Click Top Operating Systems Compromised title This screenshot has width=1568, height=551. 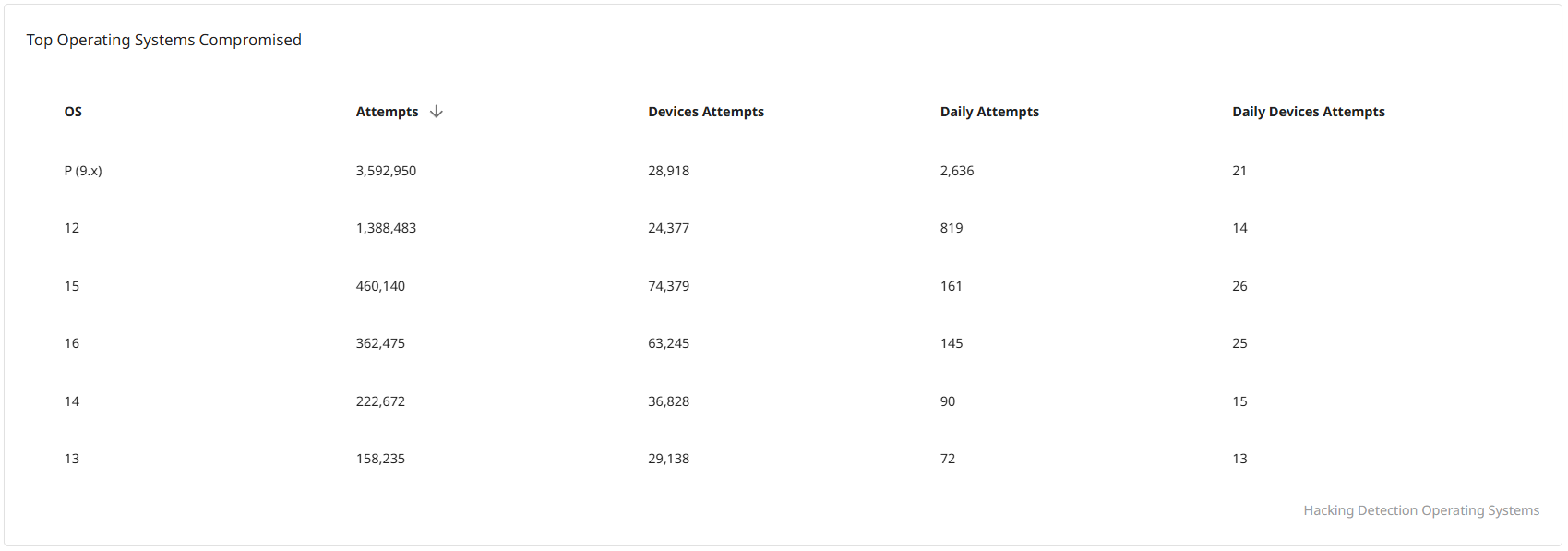[x=163, y=40]
